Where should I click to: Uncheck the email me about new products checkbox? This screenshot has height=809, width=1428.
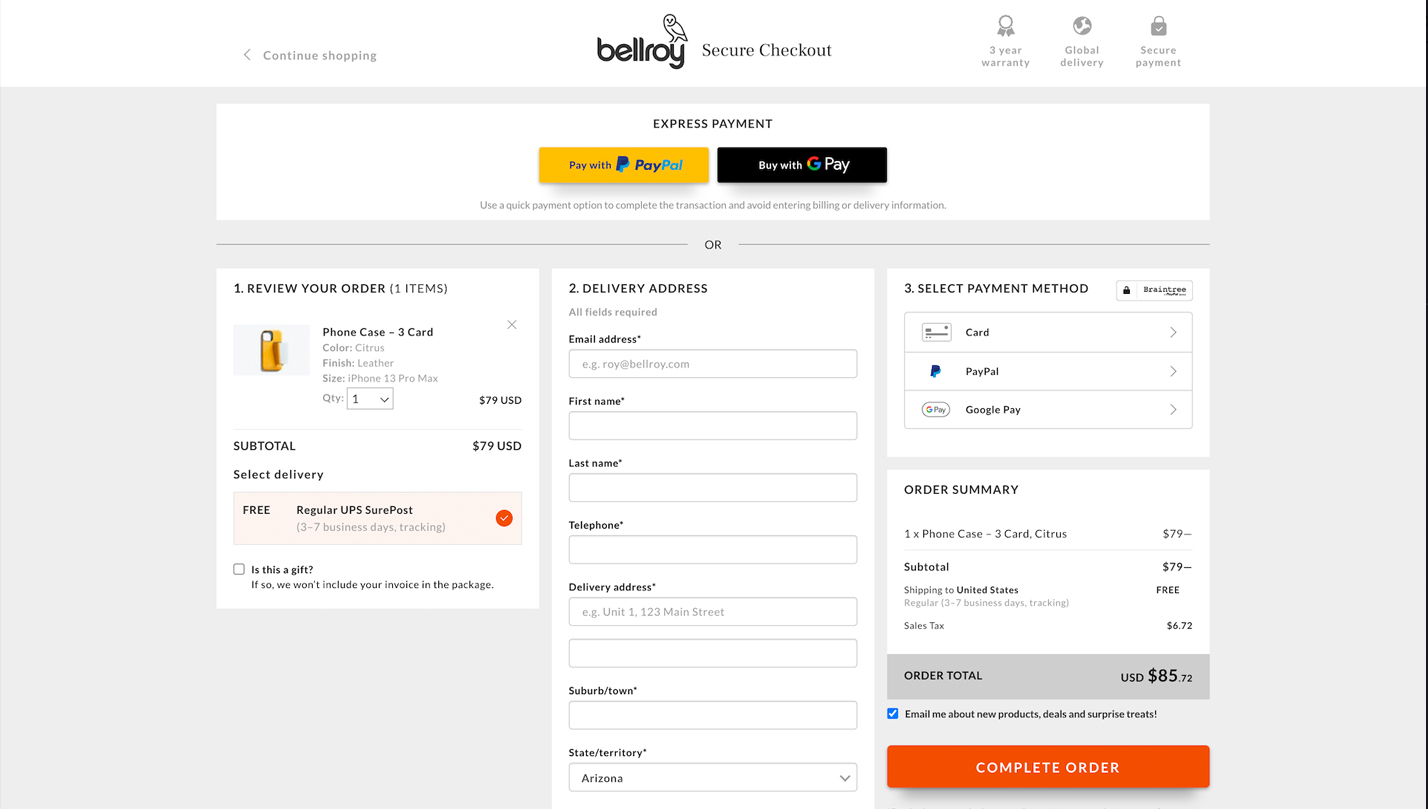point(893,714)
